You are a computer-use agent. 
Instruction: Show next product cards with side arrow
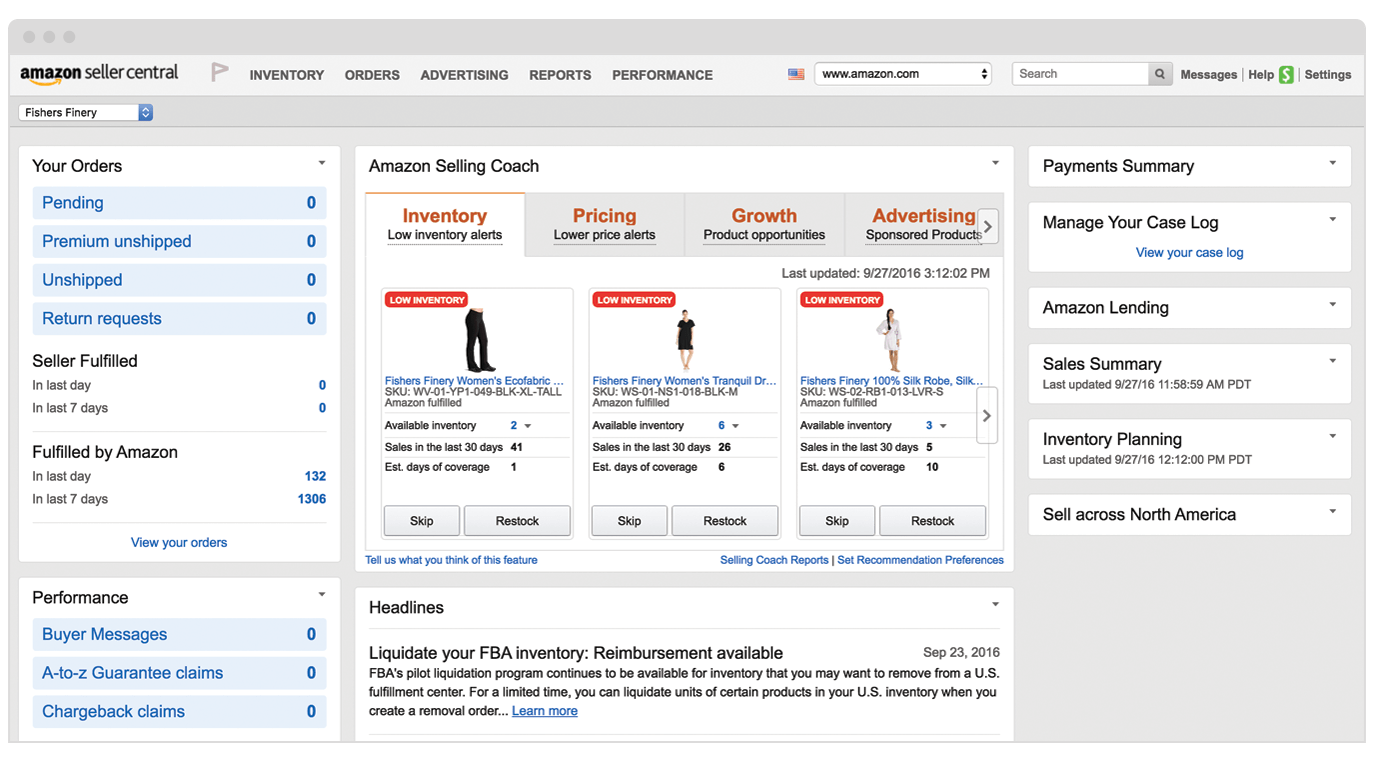click(x=987, y=416)
